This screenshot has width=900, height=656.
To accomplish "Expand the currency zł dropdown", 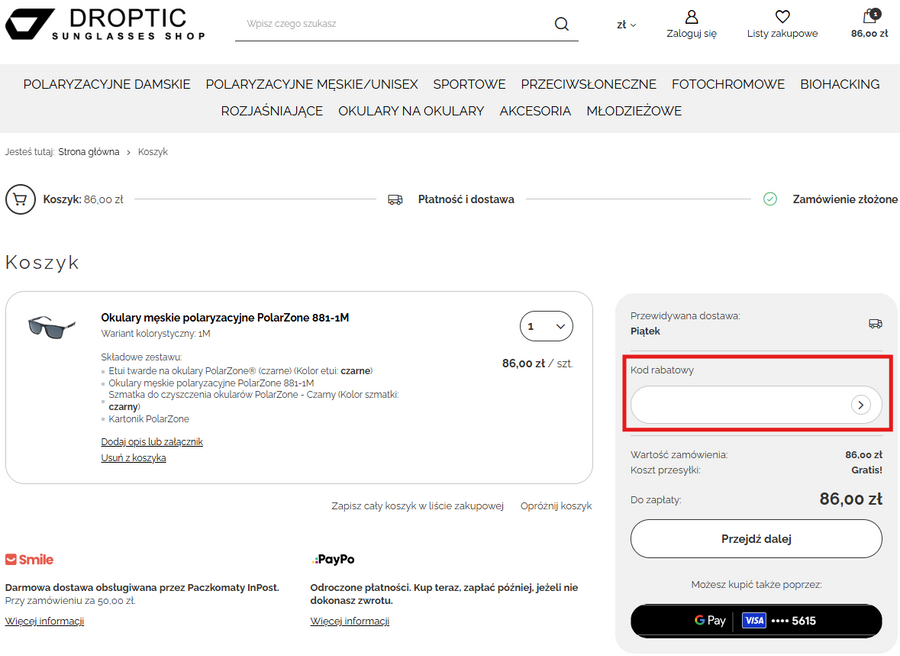I will point(626,25).
